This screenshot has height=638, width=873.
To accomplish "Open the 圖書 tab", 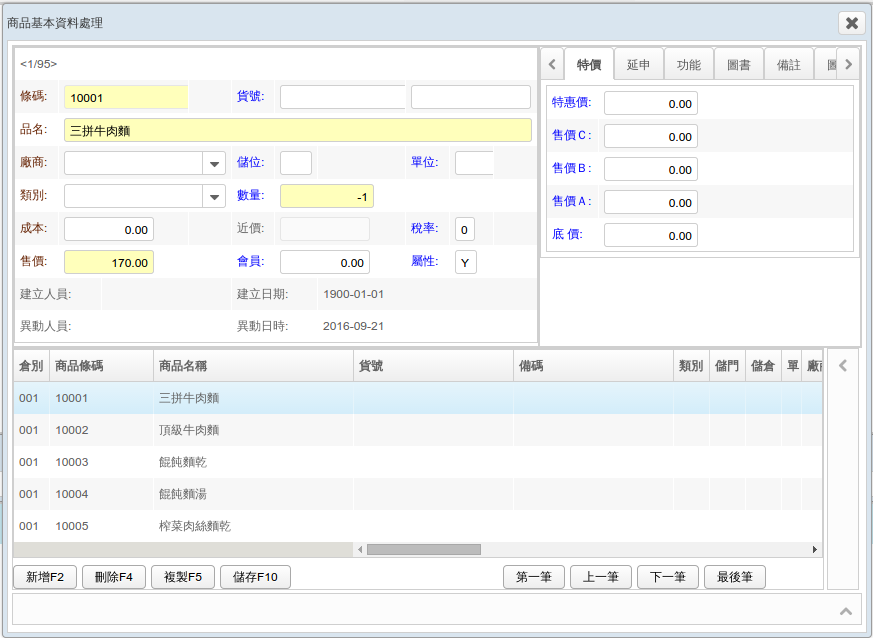I will [739, 65].
